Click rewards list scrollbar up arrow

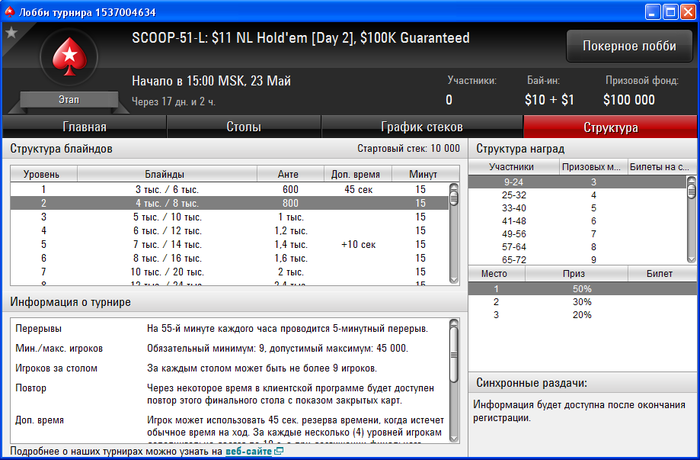click(691, 180)
